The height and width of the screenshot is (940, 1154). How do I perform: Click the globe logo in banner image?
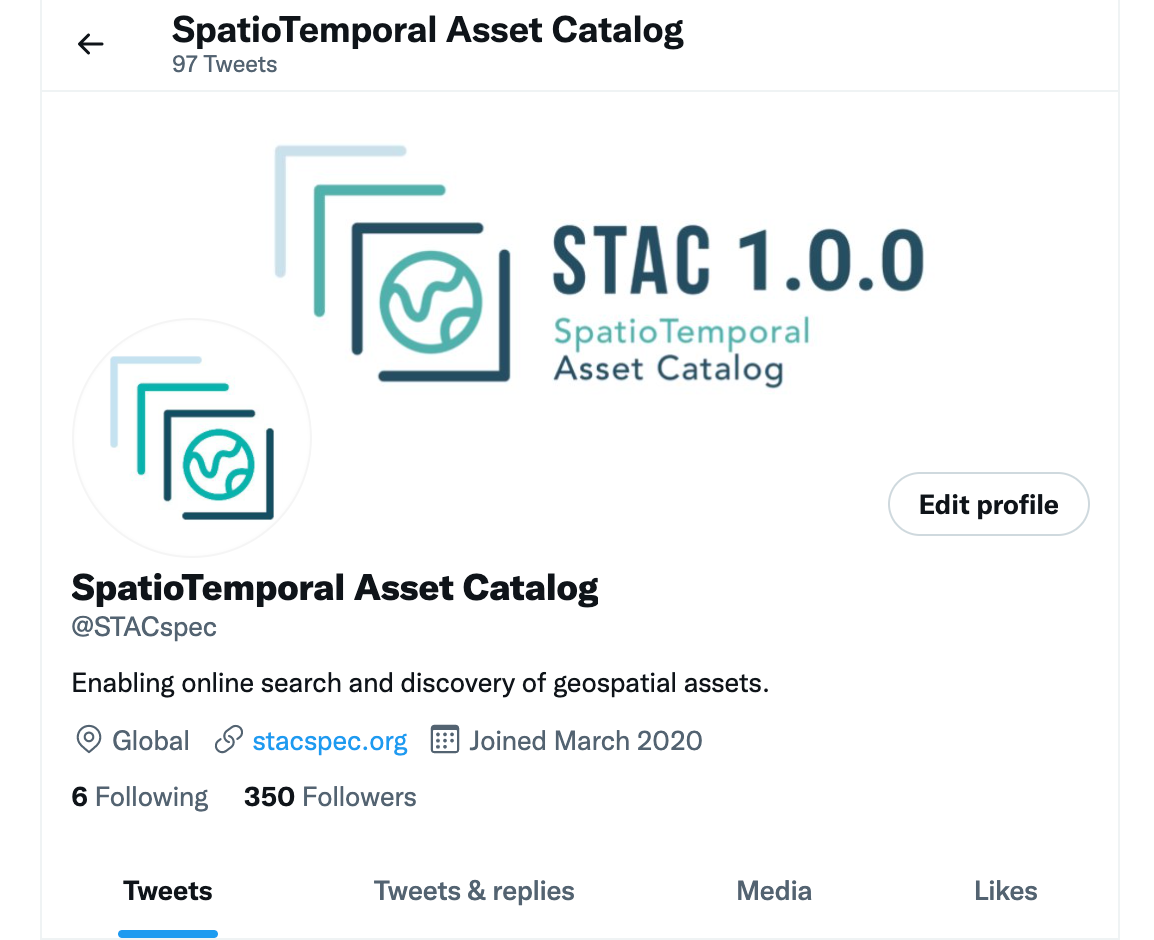pos(431,302)
